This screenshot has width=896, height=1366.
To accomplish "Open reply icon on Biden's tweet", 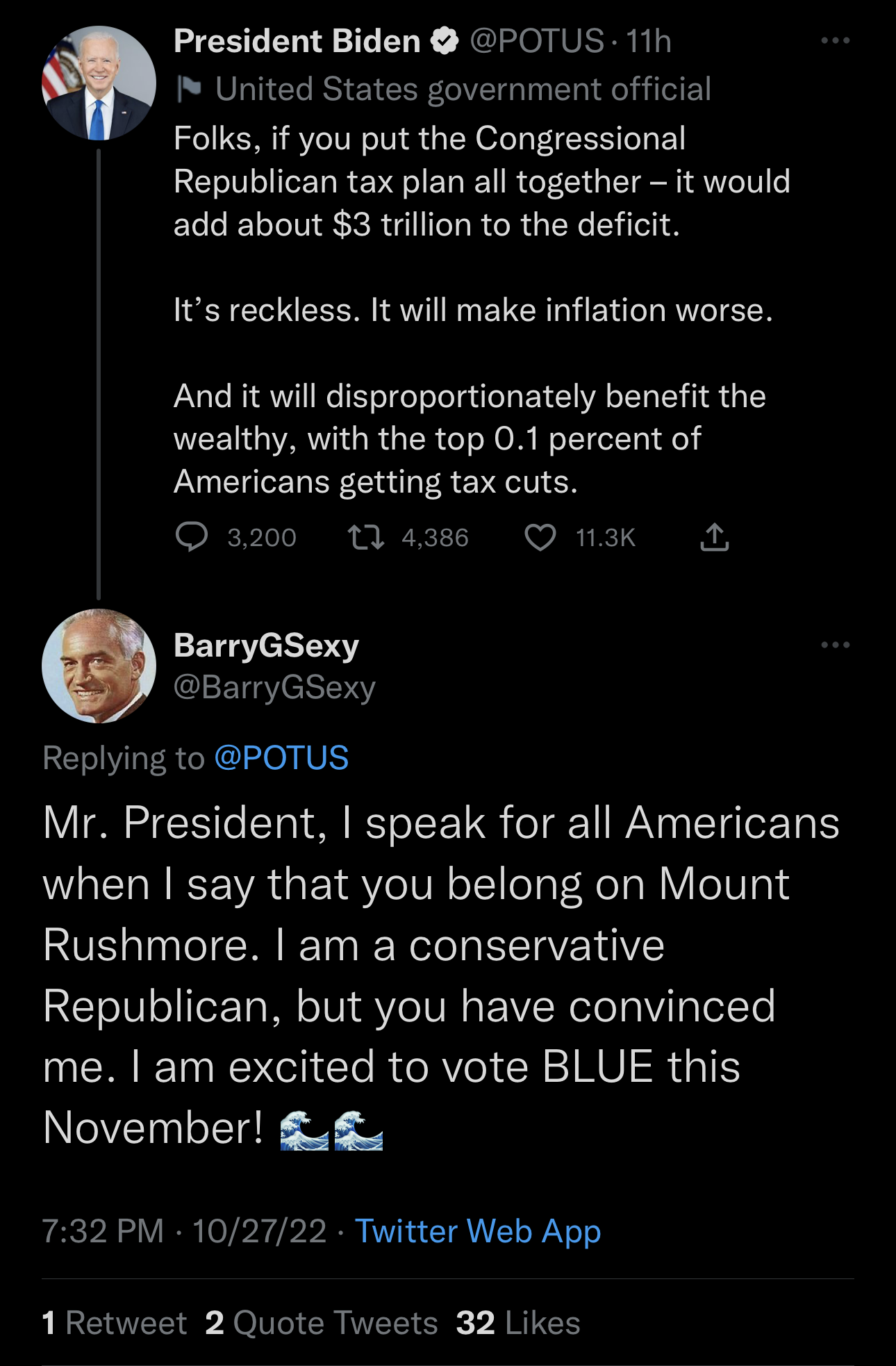I will [192, 537].
